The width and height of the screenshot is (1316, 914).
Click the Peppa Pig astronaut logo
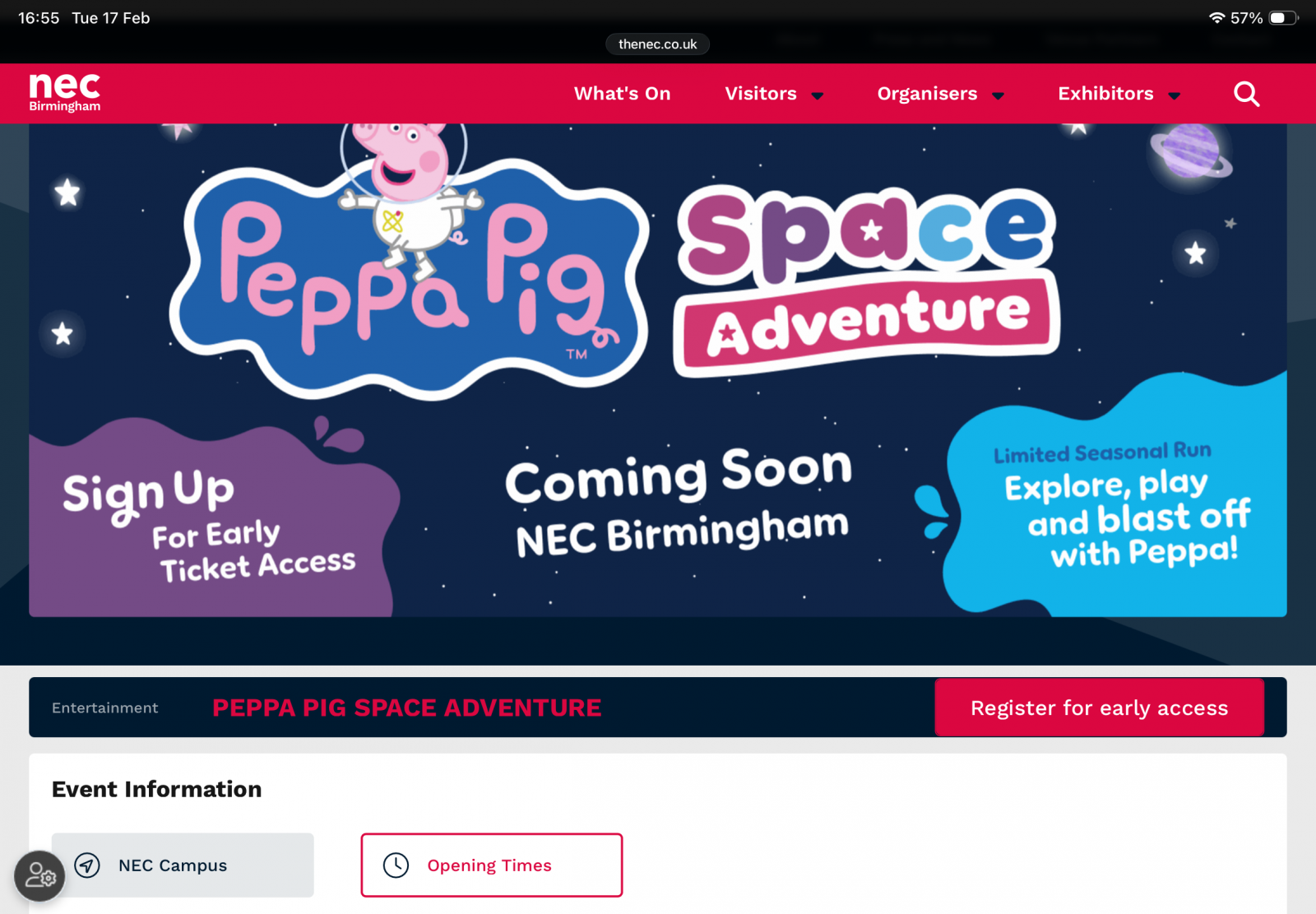coord(409,262)
